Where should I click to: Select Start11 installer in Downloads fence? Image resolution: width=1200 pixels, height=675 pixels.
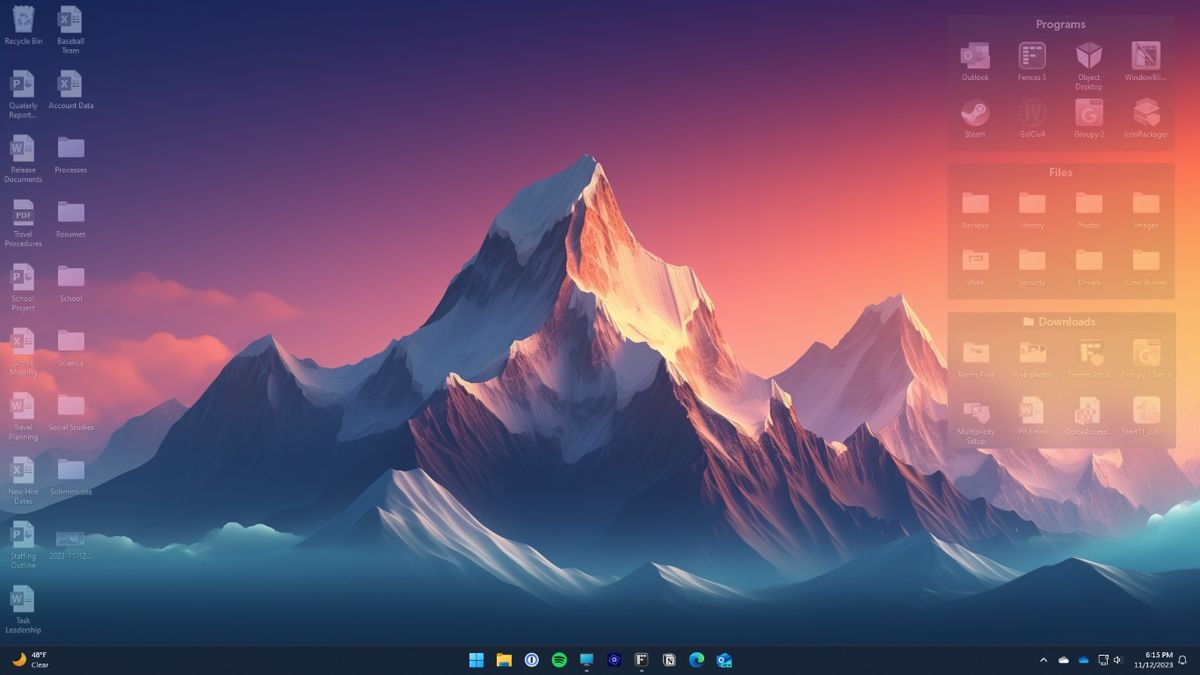pos(1146,417)
